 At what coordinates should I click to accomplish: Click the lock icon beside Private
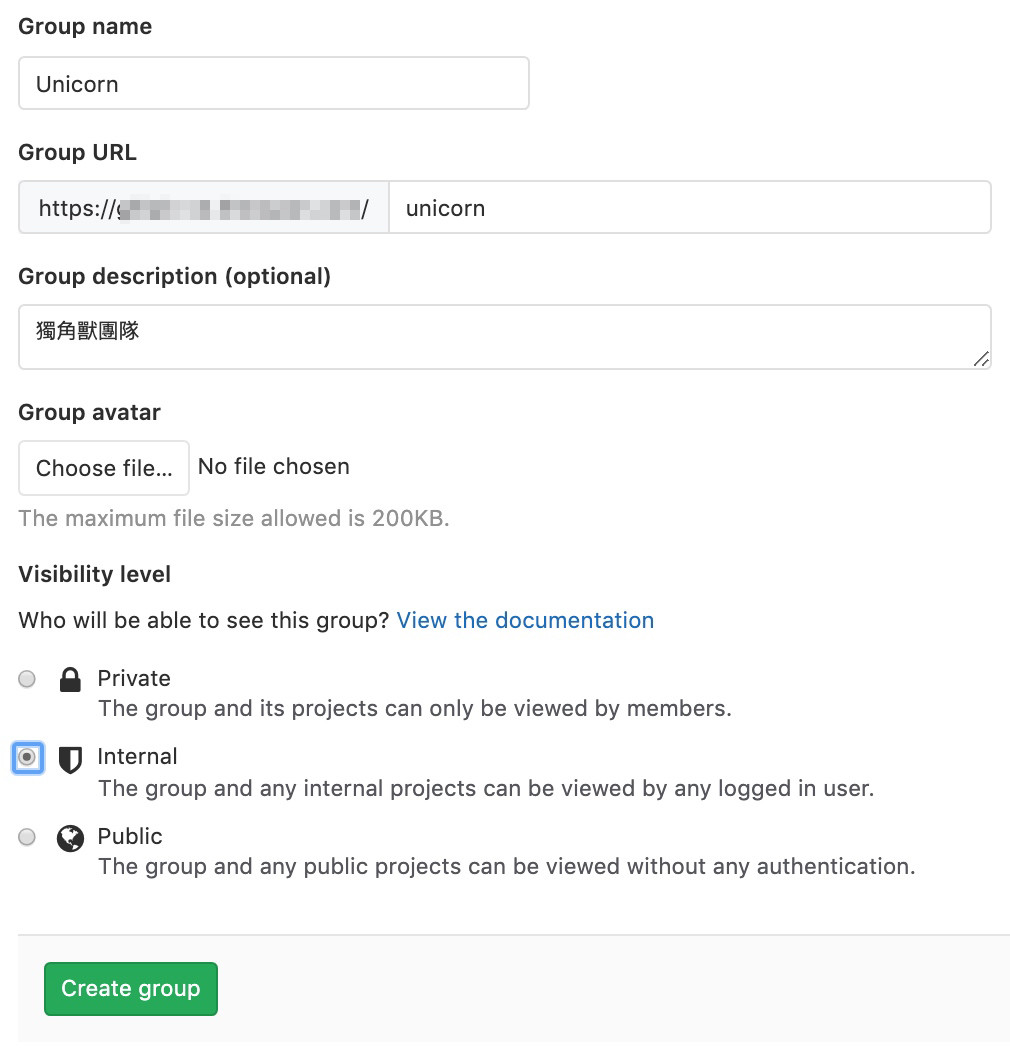tap(70, 680)
